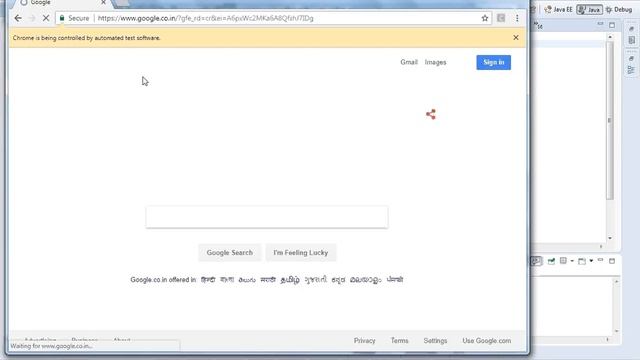Open the Outline-style list icon in Eclipse trim

[631, 70]
